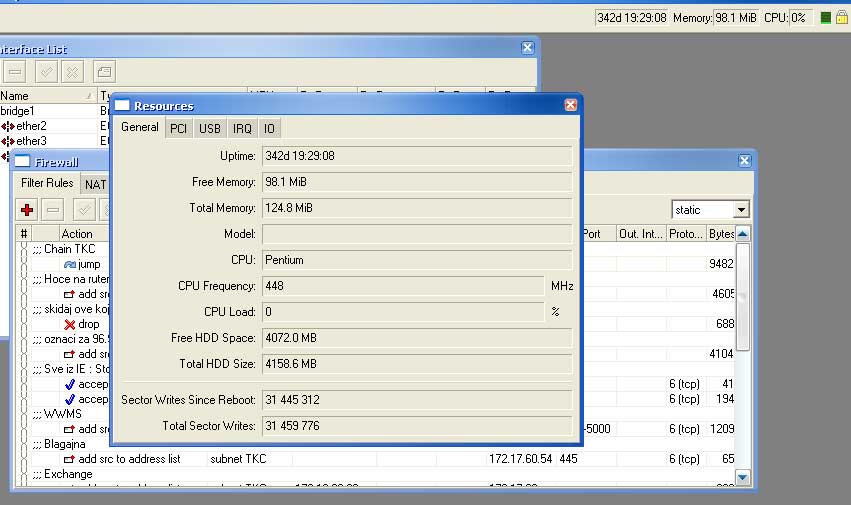
Task: Select the red X drop rule
Action: point(69,325)
